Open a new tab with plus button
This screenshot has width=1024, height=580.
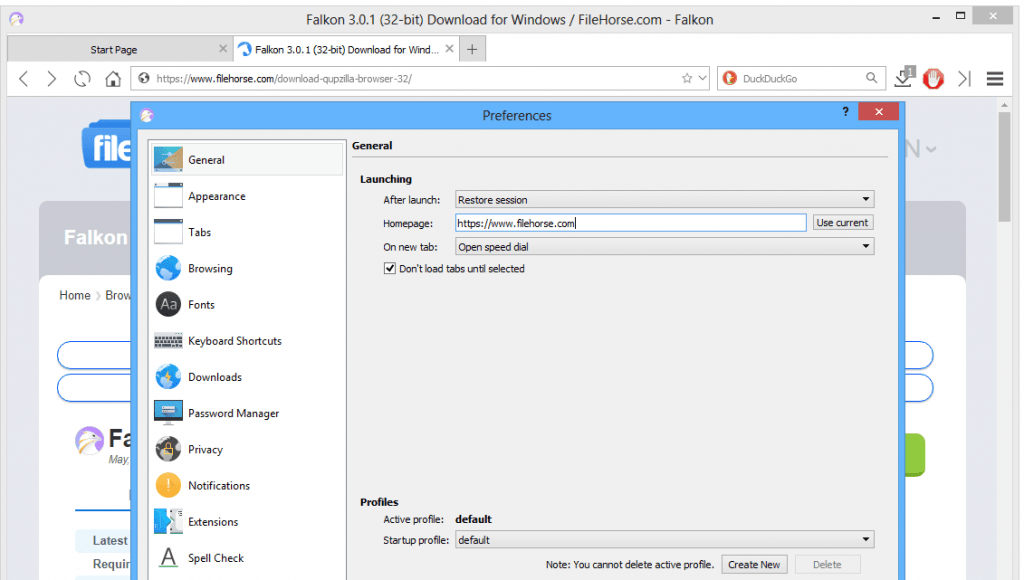(x=472, y=49)
